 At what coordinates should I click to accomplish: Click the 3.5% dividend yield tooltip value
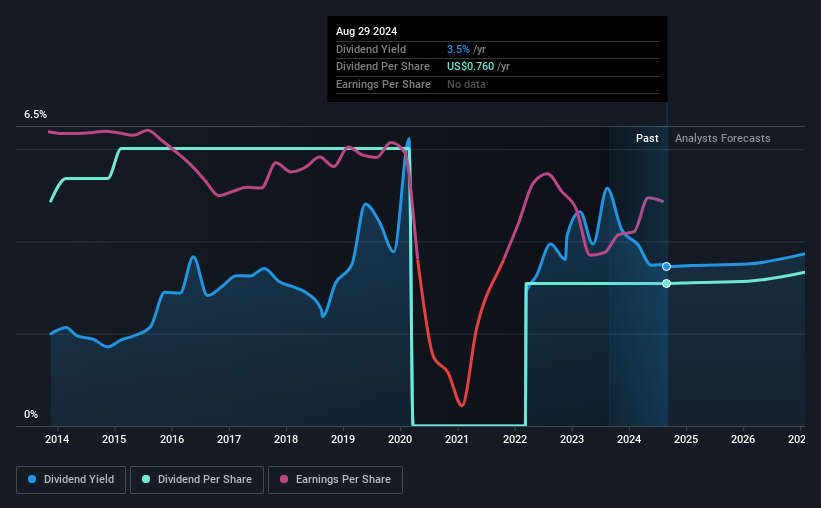coord(458,49)
